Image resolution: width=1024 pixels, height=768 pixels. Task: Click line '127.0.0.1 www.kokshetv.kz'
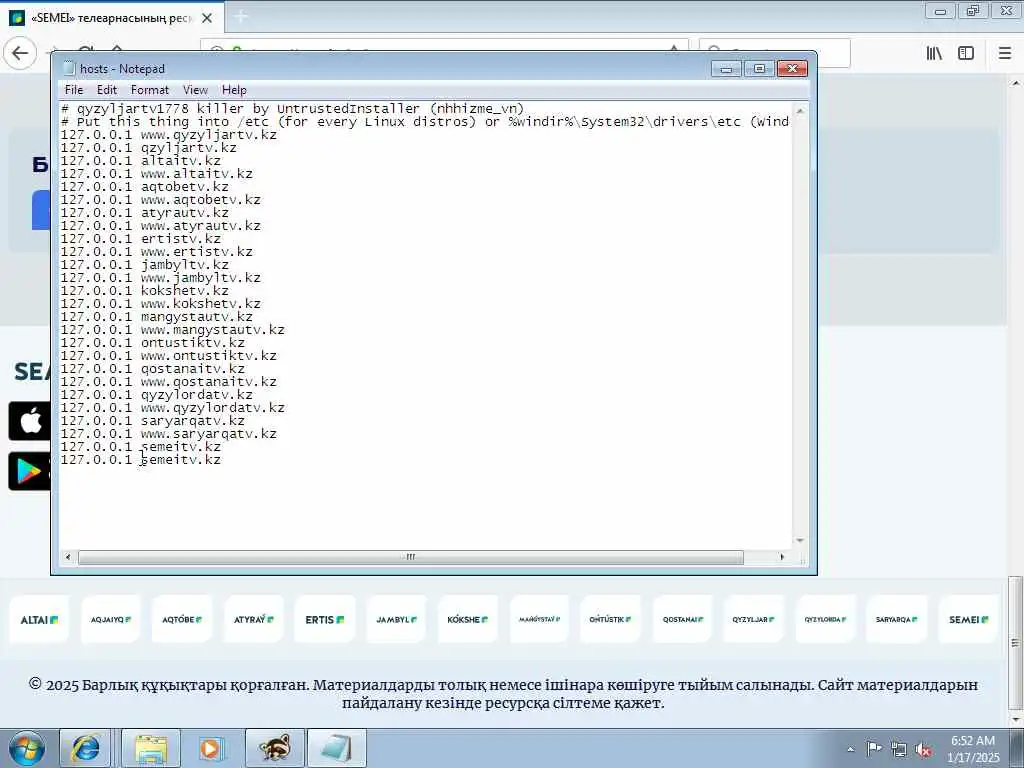tap(161, 304)
